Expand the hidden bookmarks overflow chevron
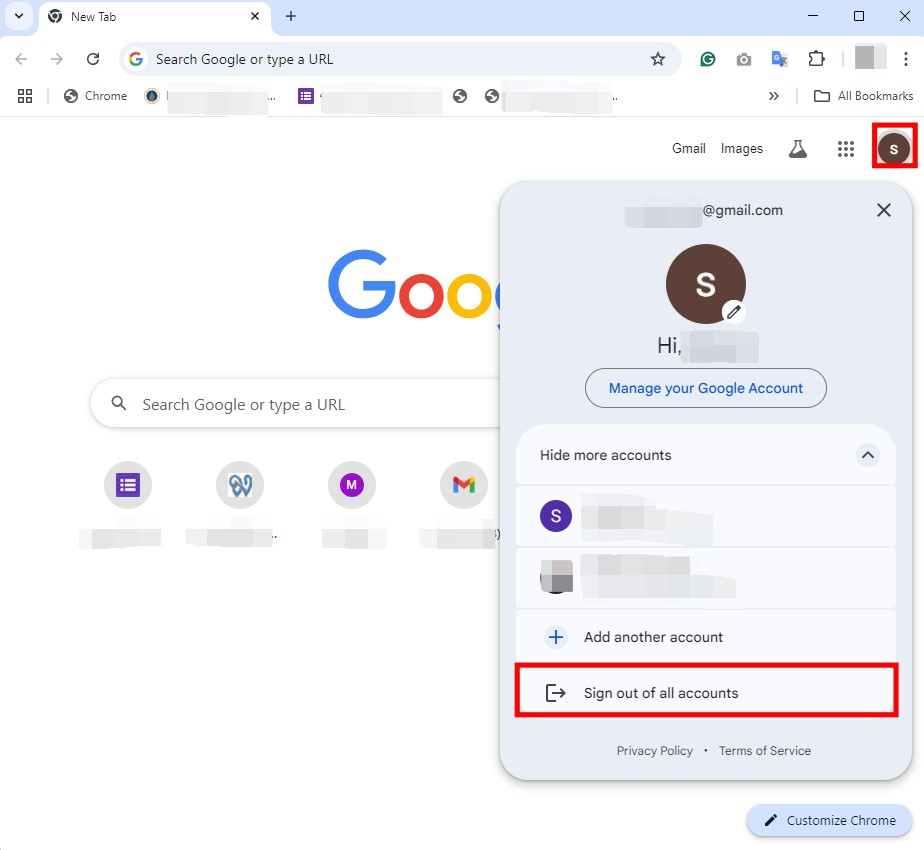 click(773, 96)
